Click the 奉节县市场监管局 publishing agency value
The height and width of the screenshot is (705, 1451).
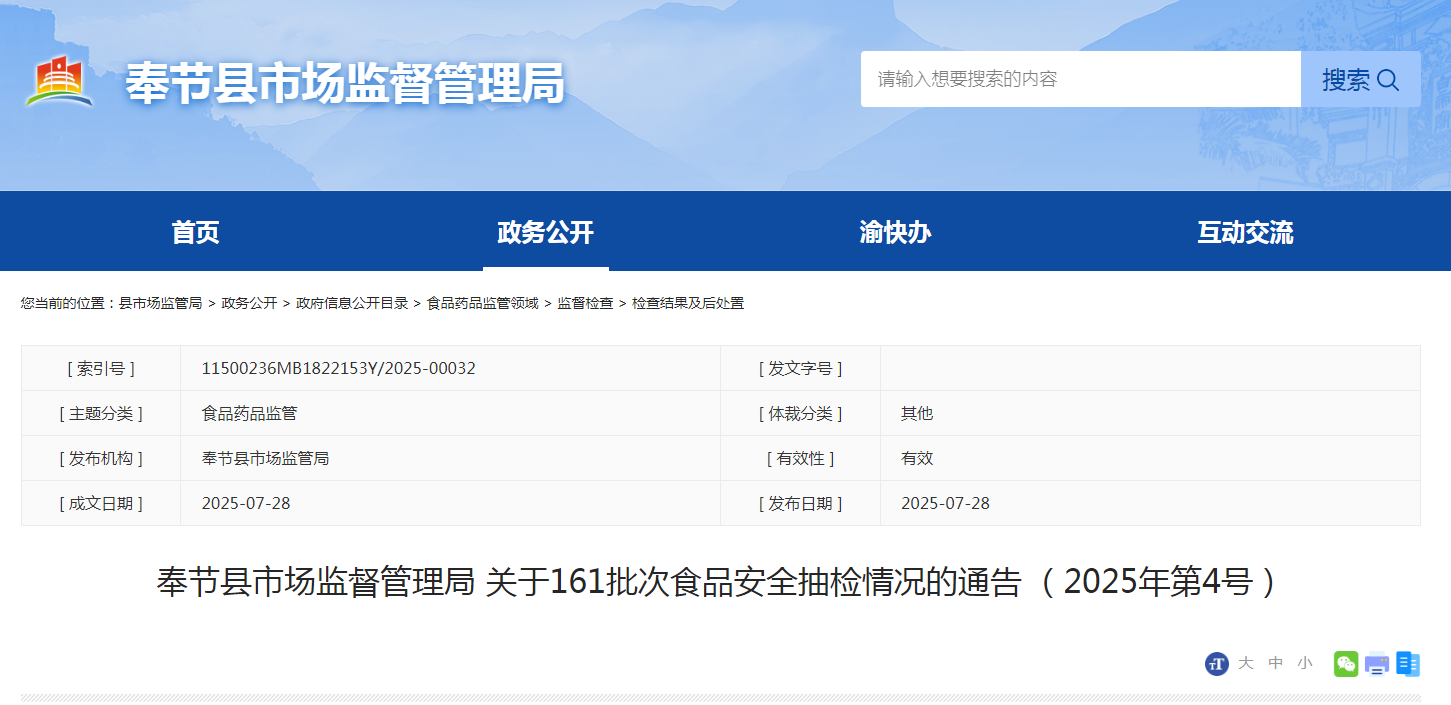265,458
